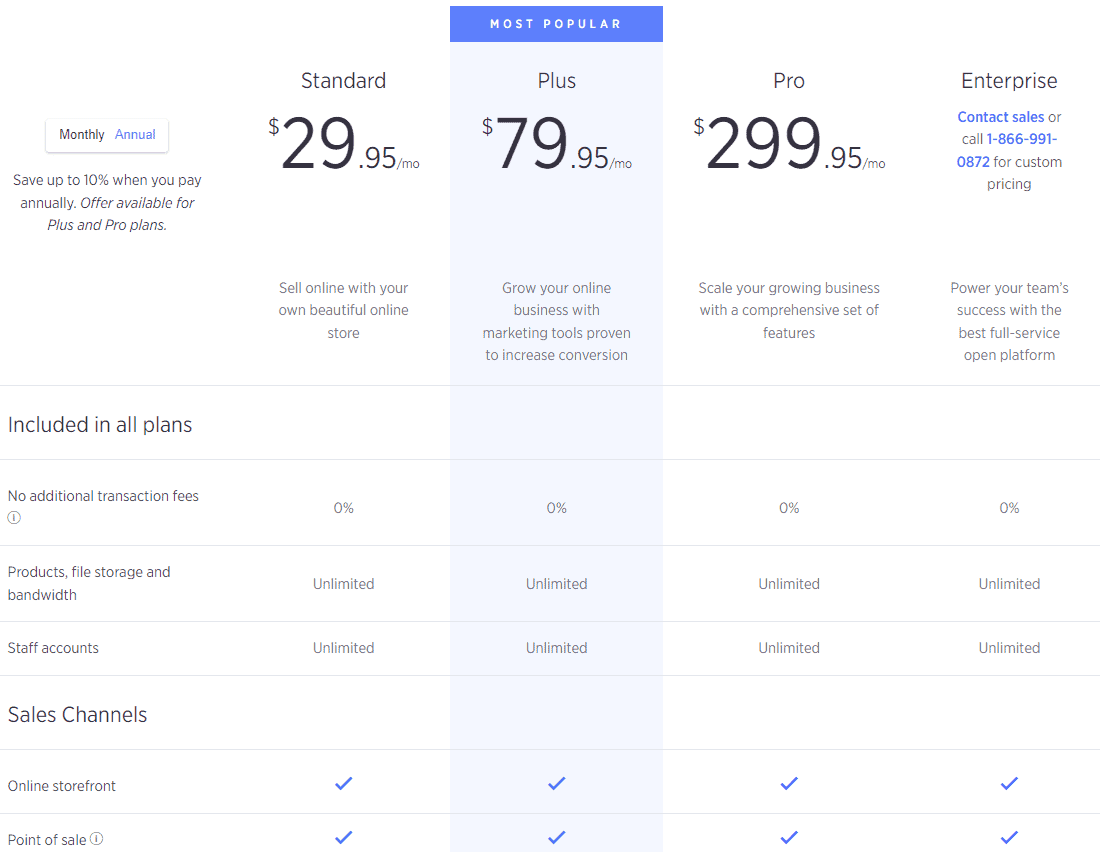Viewport: 1100px width, 852px height.
Task: Select Point of sale checkmark under Pro
Action: pyautogui.click(x=789, y=838)
